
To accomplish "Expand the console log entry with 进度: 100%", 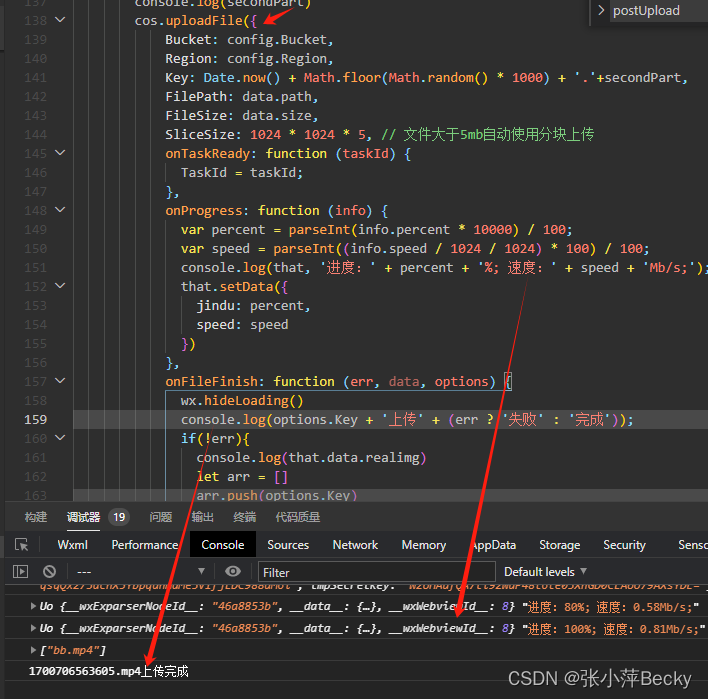I will coord(33,628).
